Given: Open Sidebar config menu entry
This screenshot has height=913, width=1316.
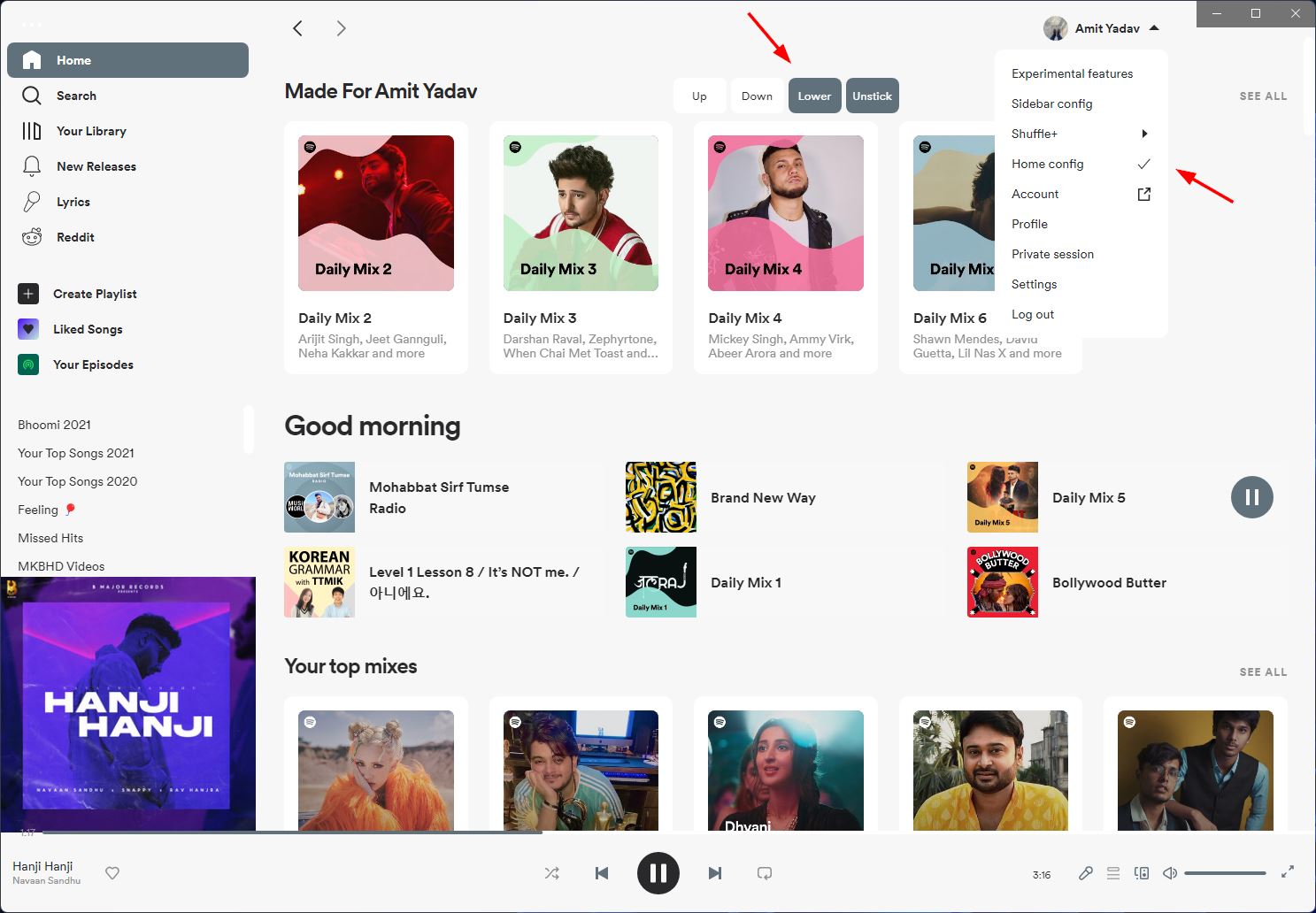Looking at the screenshot, I should (1081, 104).
